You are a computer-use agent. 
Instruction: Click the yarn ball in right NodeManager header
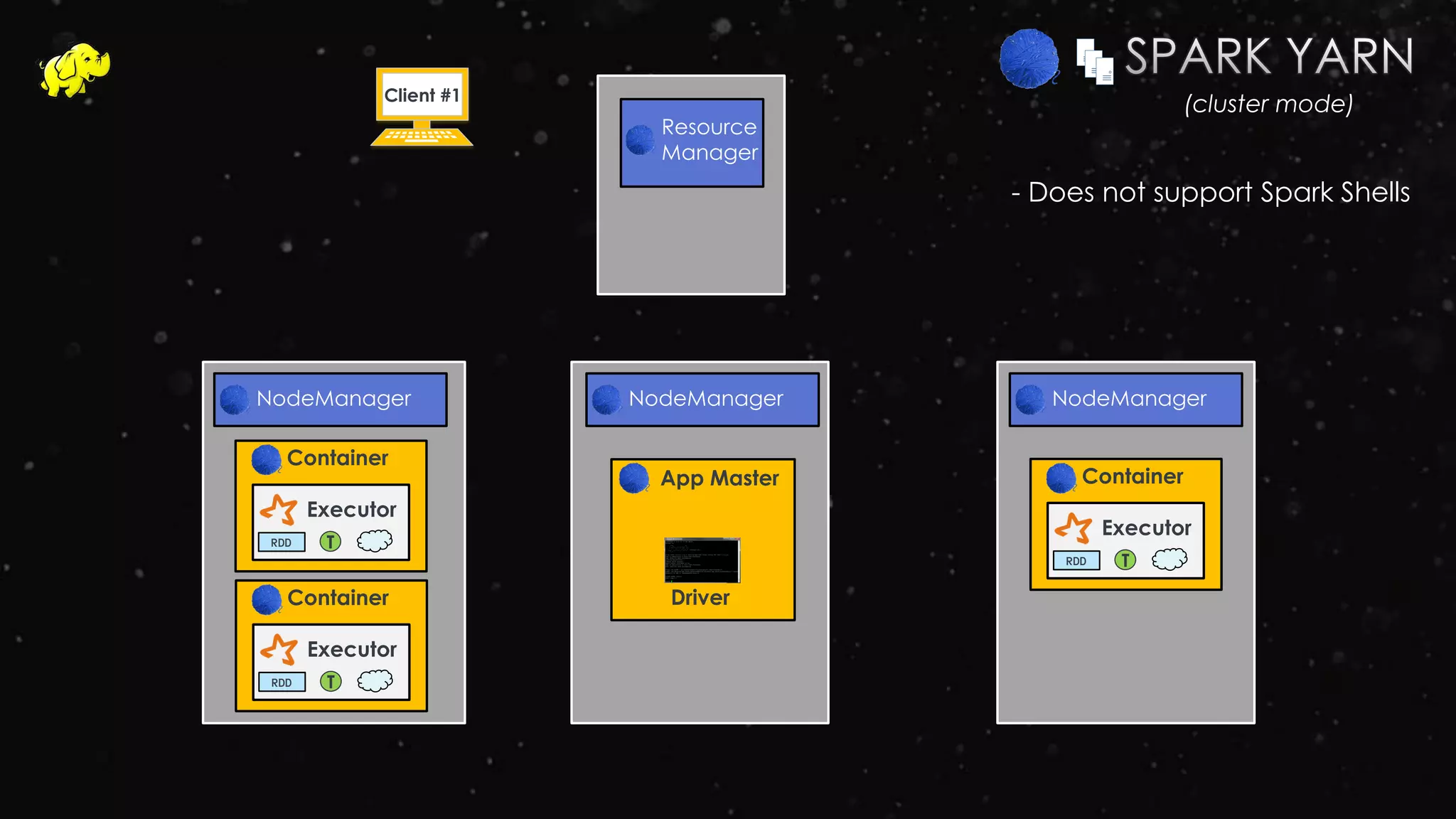pyautogui.click(x=1030, y=400)
